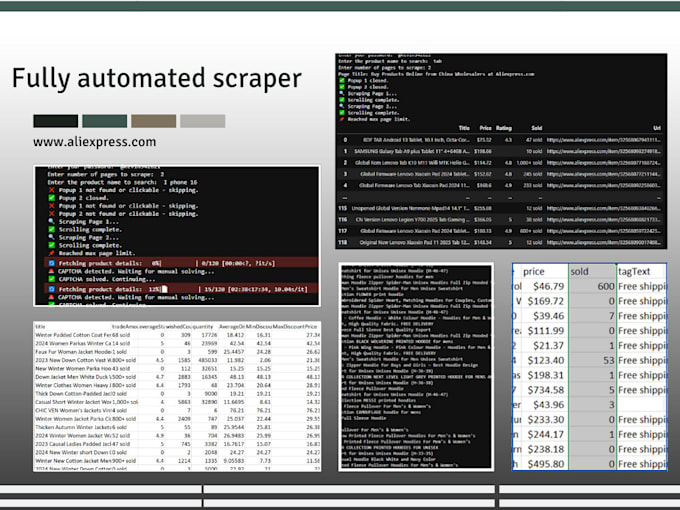680x510 pixels.
Task: Click the sold cell showing 7
Action: (592, 316)
